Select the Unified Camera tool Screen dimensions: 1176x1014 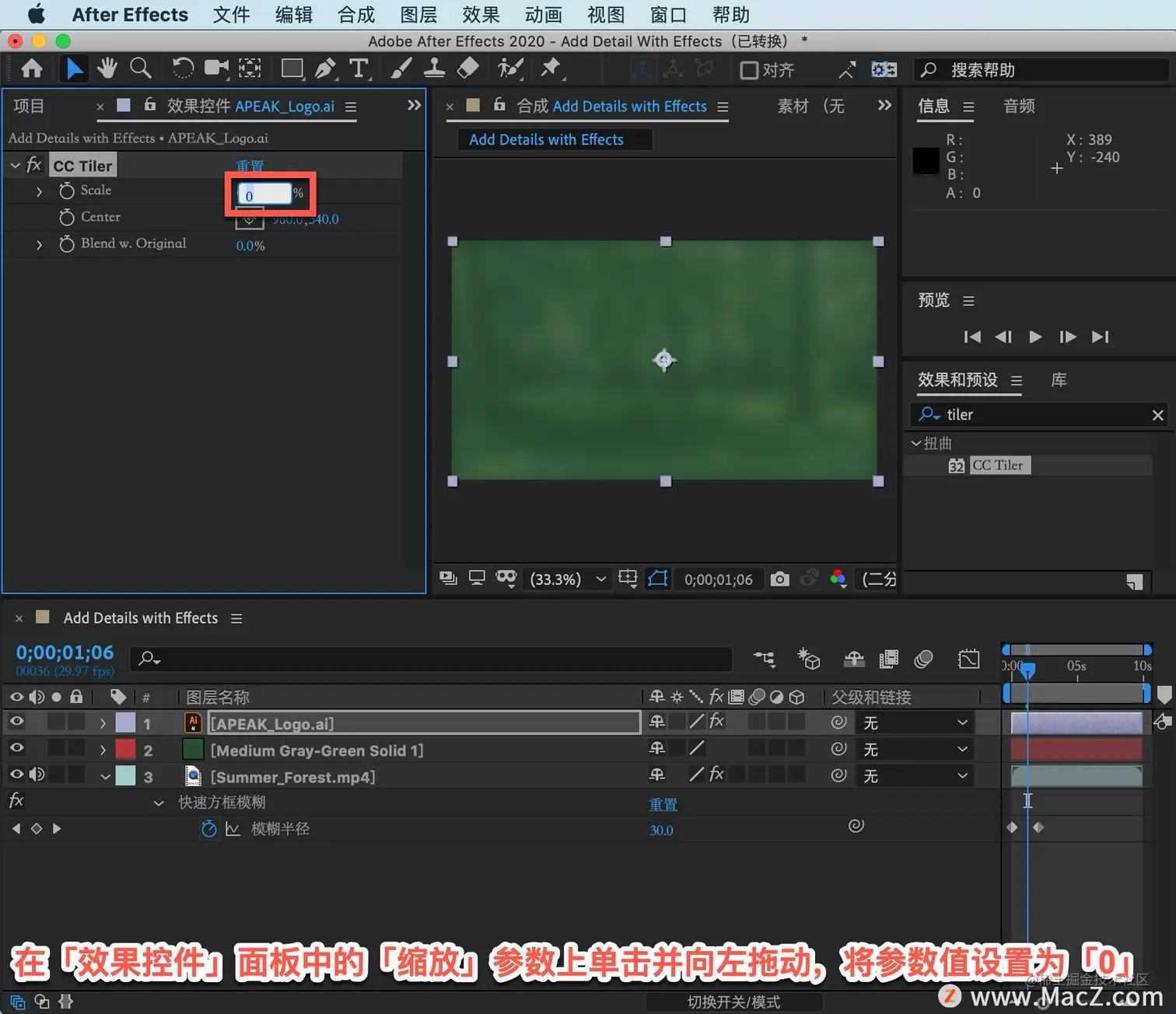coord(217,69)
